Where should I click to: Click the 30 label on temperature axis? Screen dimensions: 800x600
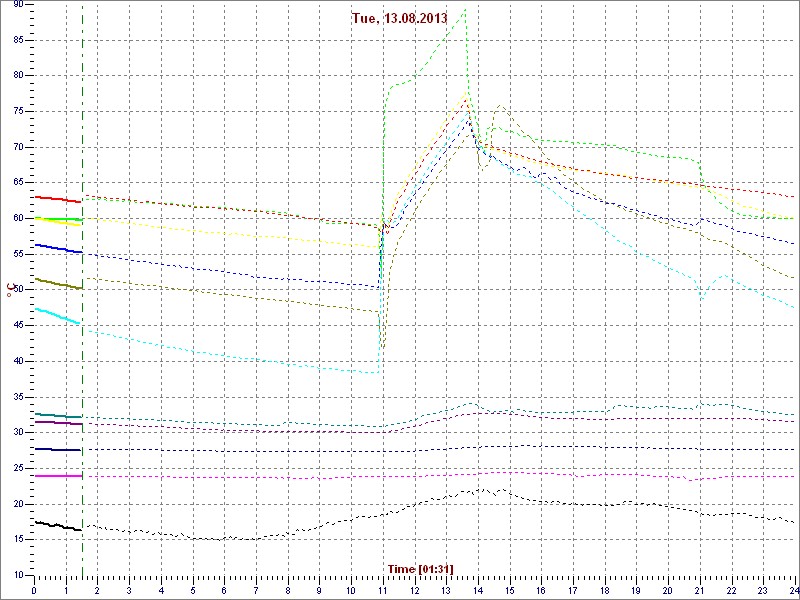(18, 433)
